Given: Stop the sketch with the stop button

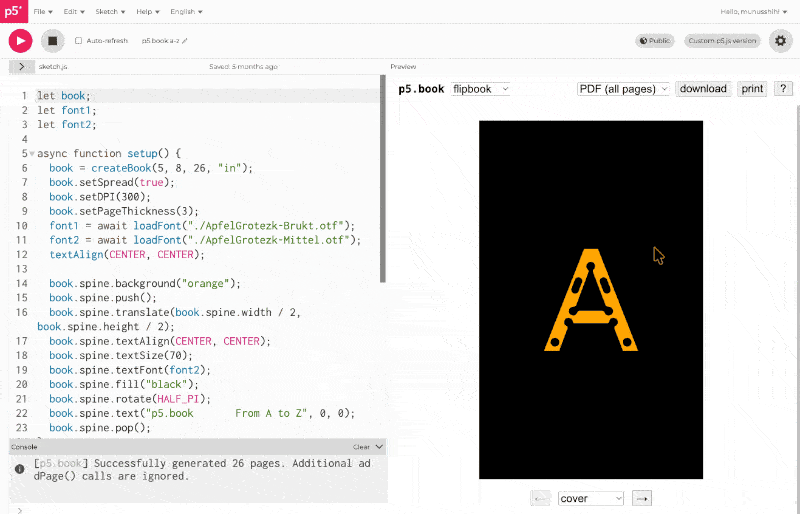Looking at the screenshot, I should pyautogui.click(x=53, y=41).
